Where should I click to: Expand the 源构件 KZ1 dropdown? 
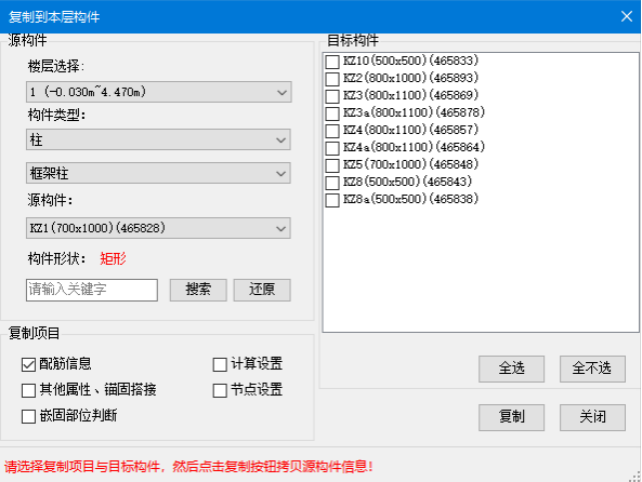pyautogui.click(x=158, y=228)
